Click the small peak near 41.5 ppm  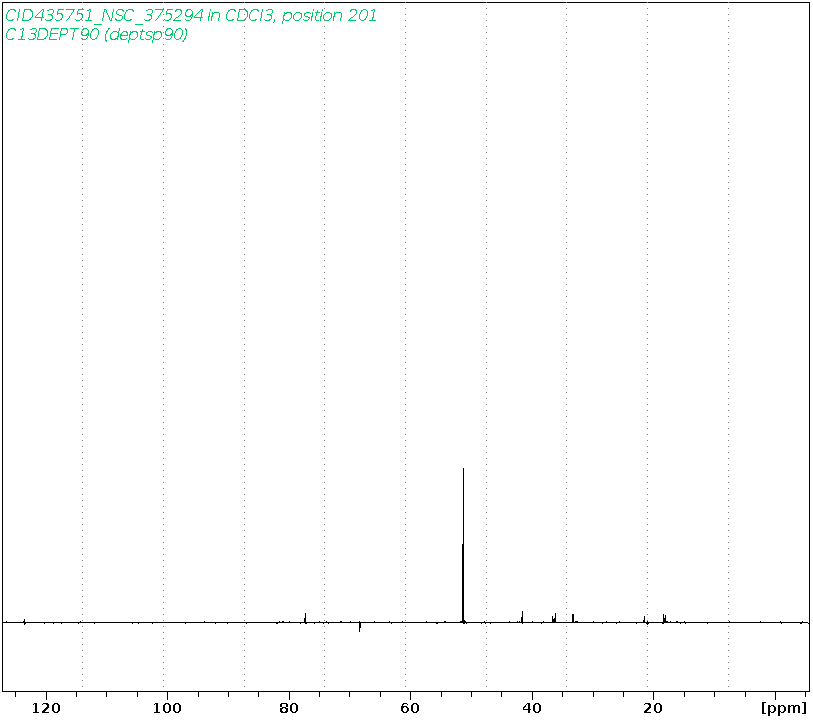pyautogui.click(x=522, y=616)
